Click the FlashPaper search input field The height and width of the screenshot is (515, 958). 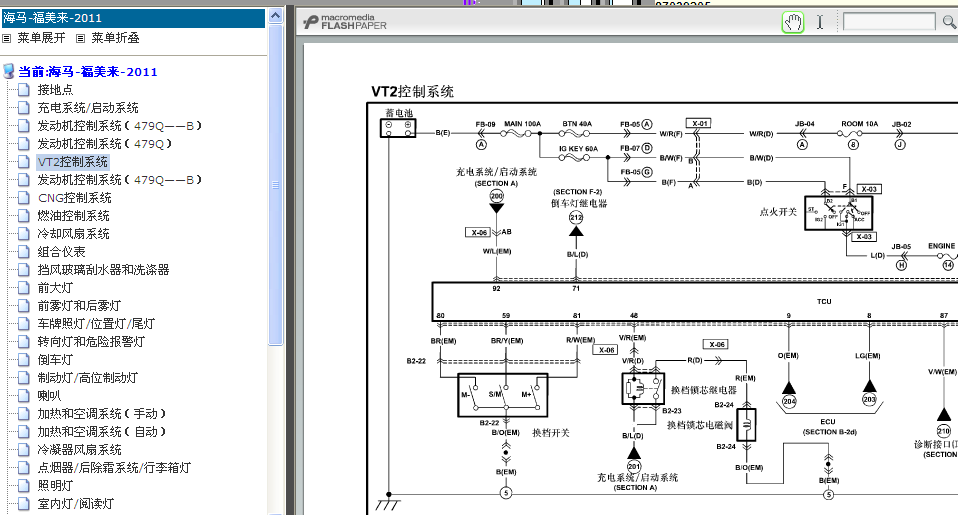[x=889, y=22]
